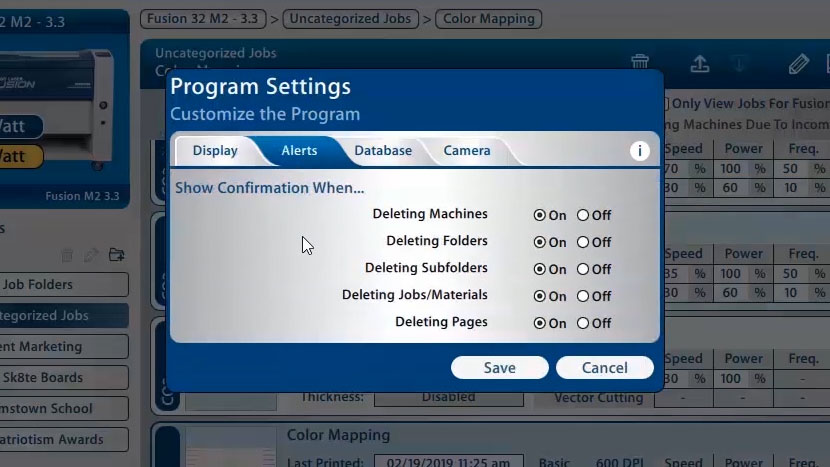
Task: Select Off for Deleting Folders
Action: [x=583, y=242]
